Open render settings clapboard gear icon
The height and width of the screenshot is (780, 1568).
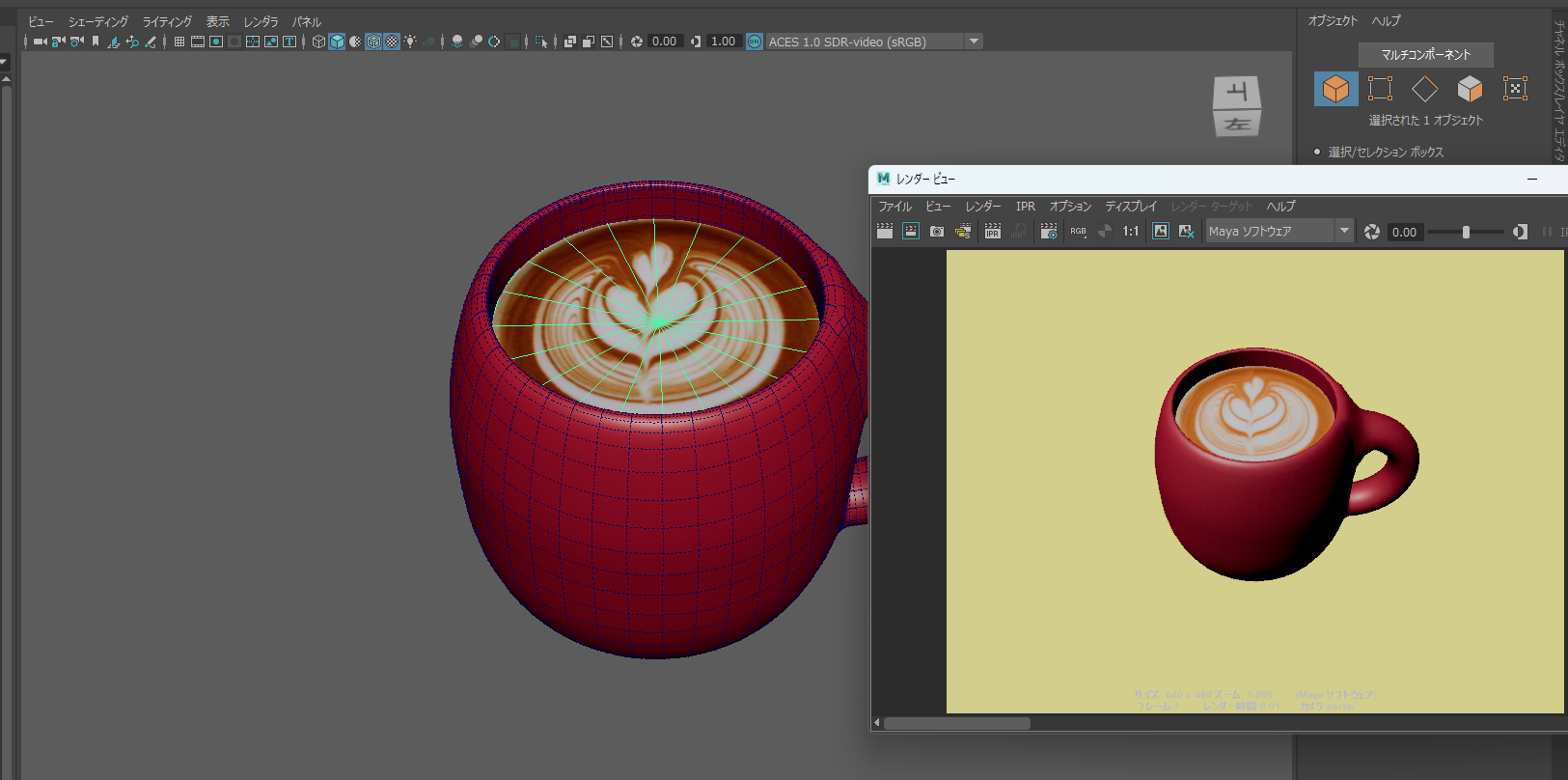1049,232
